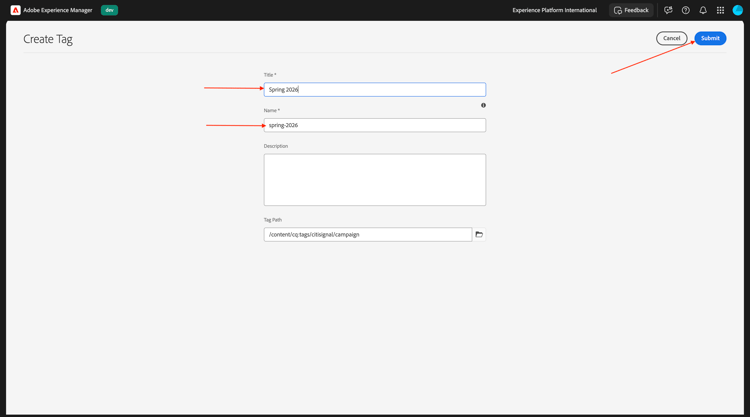Image resolution: width=750 pixels, height=417 pixels.
Task: Click into the Description text area
Action: [375, 180]
